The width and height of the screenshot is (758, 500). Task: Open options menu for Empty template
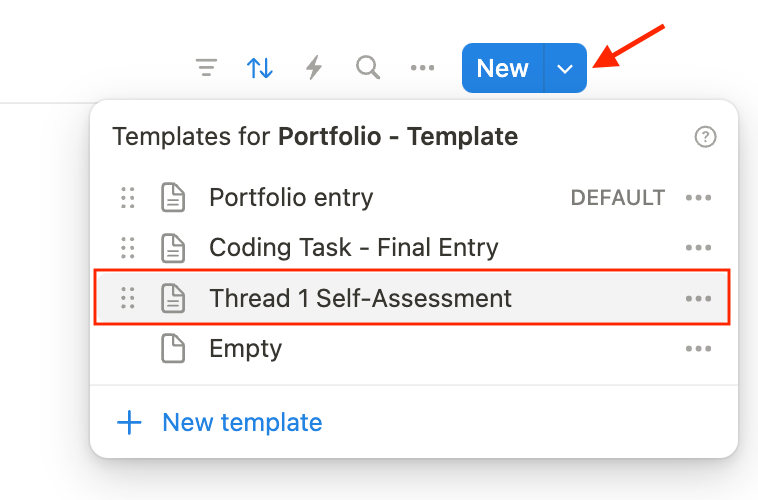(698, 349)
